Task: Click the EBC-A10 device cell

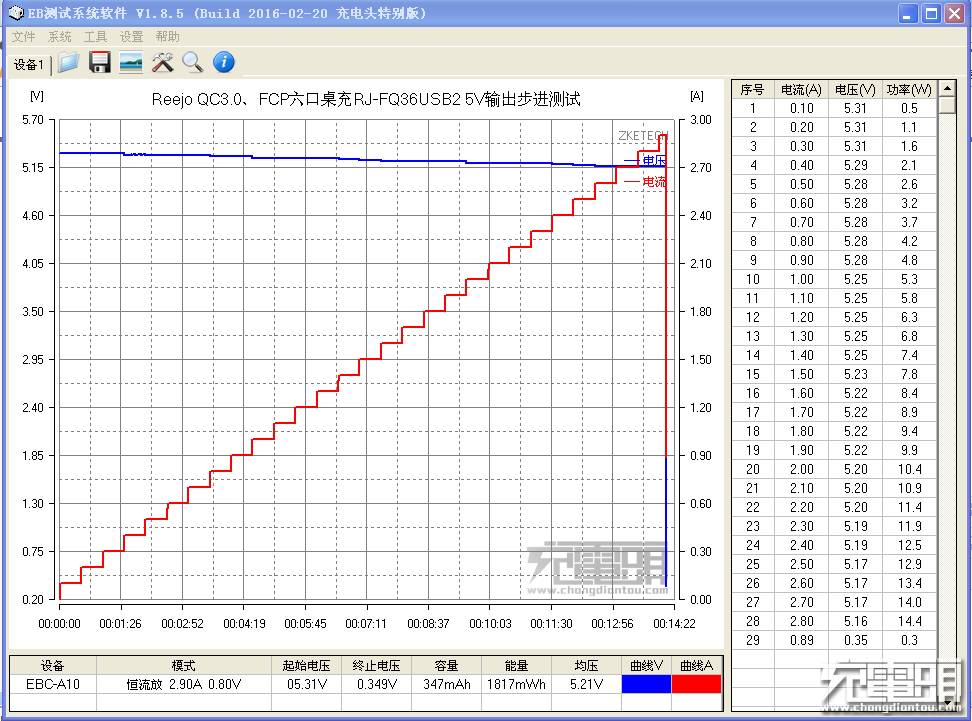Action: (53, 684)
